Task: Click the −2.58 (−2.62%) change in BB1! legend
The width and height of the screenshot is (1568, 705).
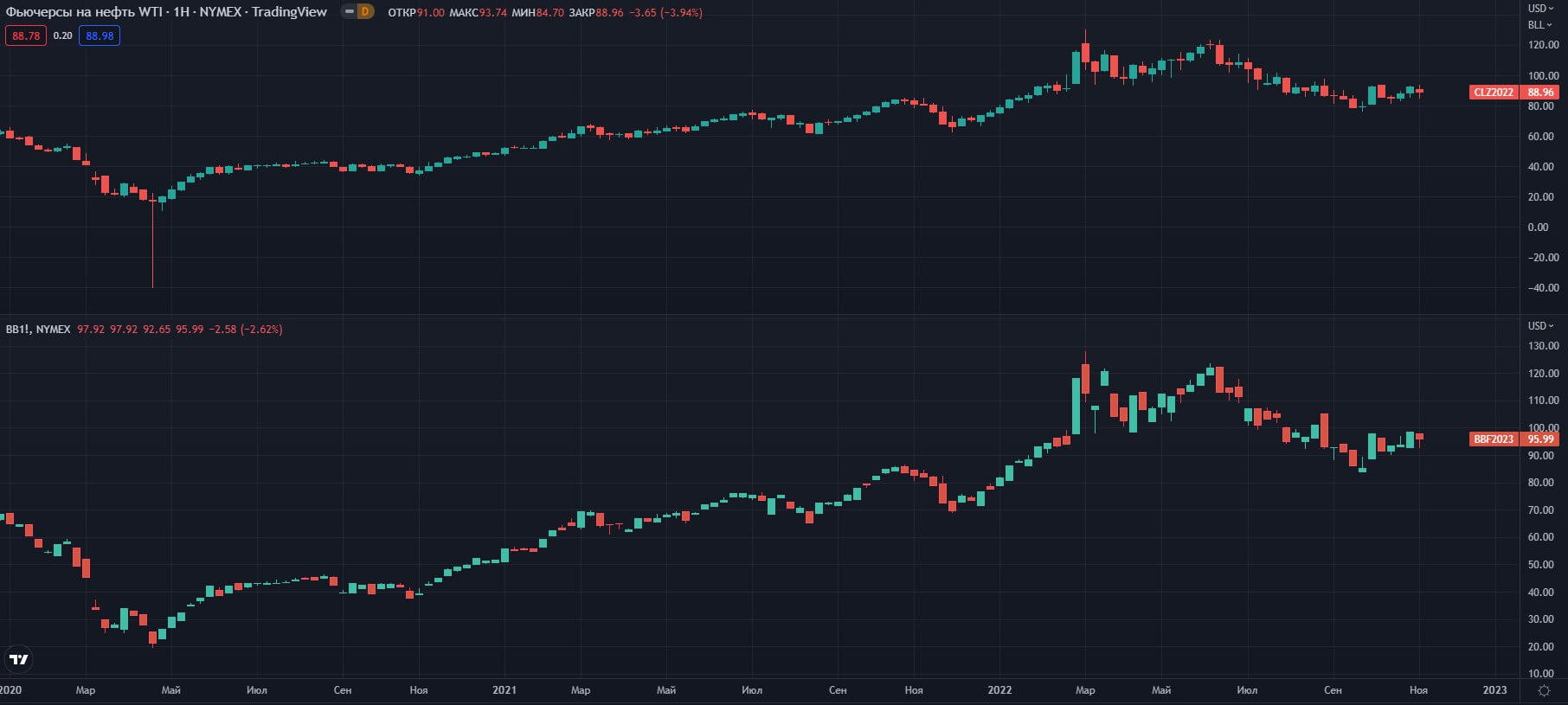Action: (x=246, y=330)
